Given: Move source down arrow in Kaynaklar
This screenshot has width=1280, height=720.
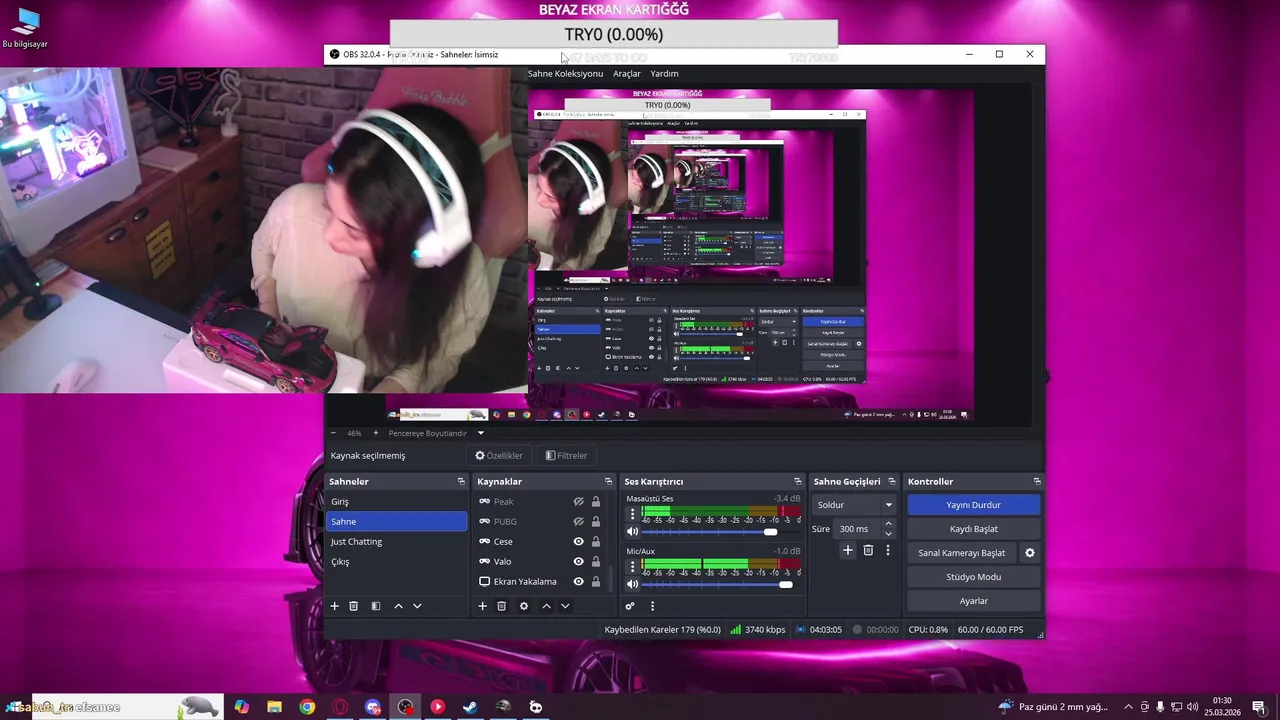Looking at the screenshot, I should tap(565, 606).
